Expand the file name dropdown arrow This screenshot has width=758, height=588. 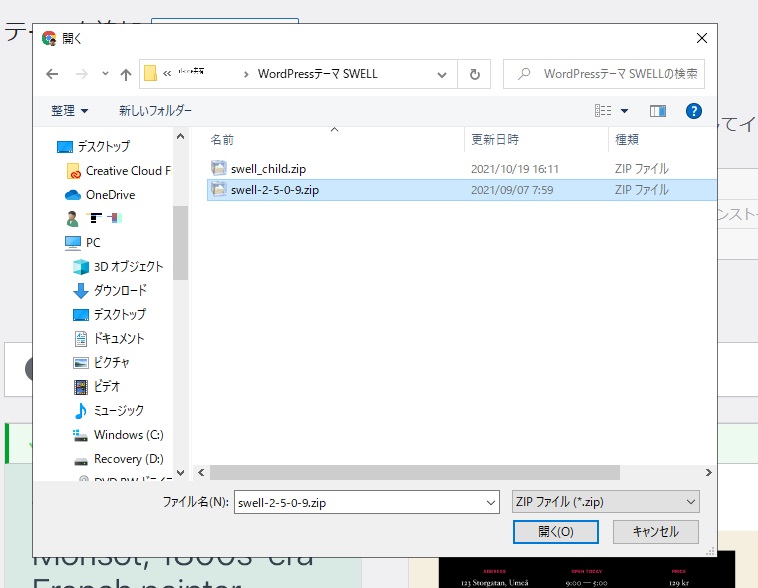(x=491, y=503)
